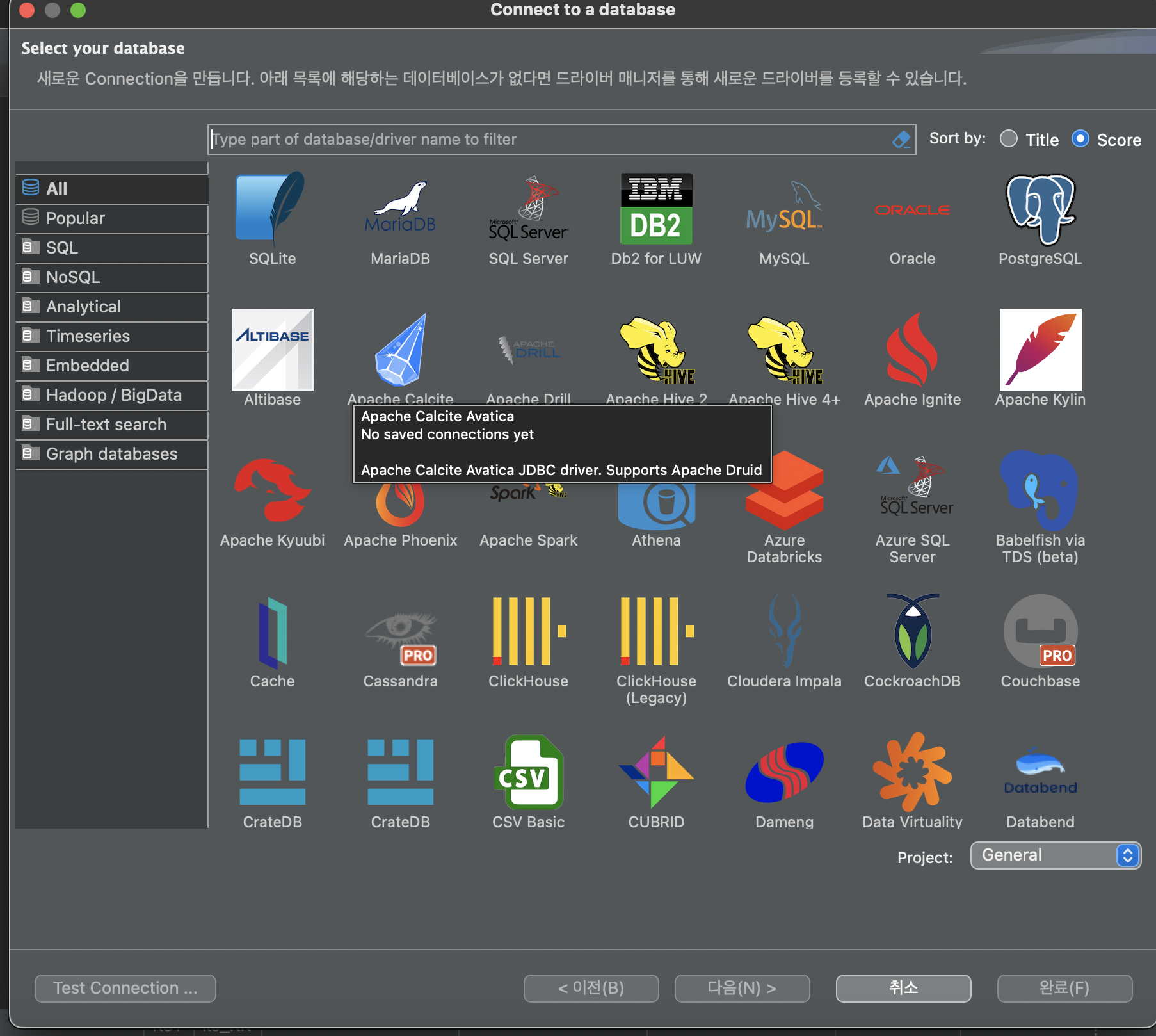The image size is (1156, 1036).
Task: Pick the Couchbase PRO icon
Action: click(x=1040, y=631)
